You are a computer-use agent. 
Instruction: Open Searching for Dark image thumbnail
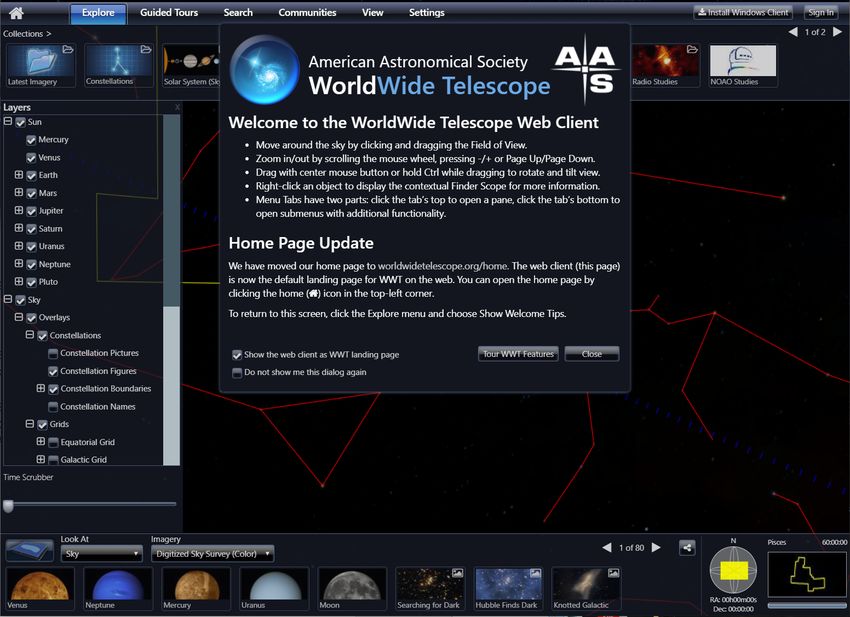pyautogui.click(x=430, y=589)
